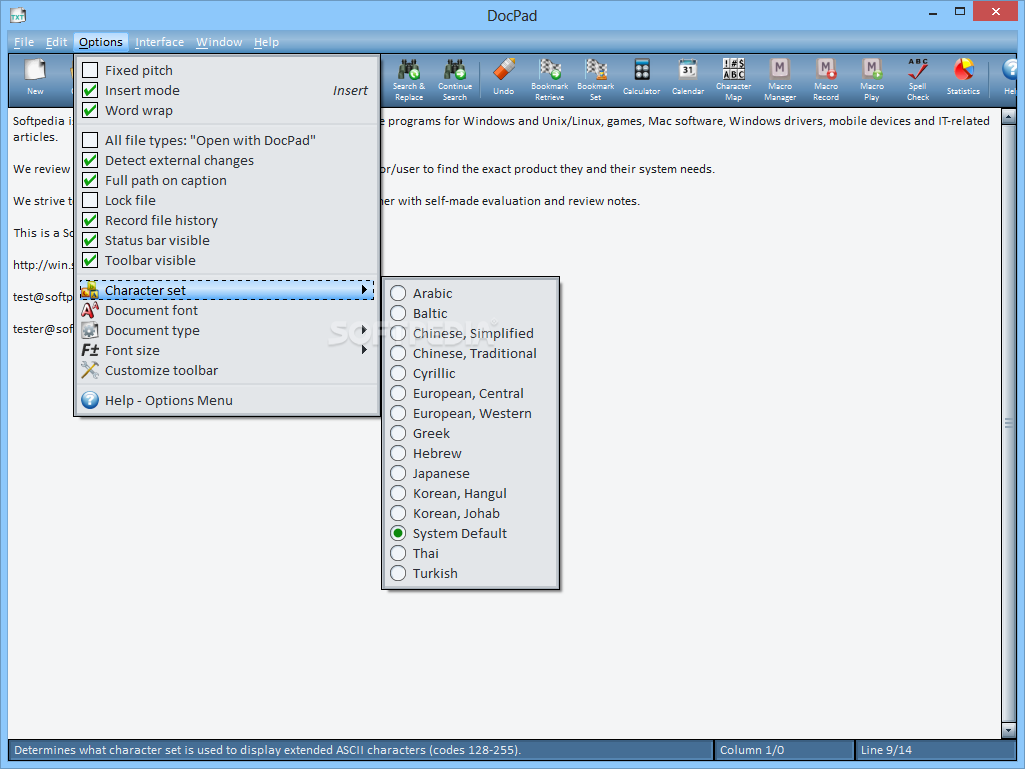Open the Calculator tool

tap(641, 77)
